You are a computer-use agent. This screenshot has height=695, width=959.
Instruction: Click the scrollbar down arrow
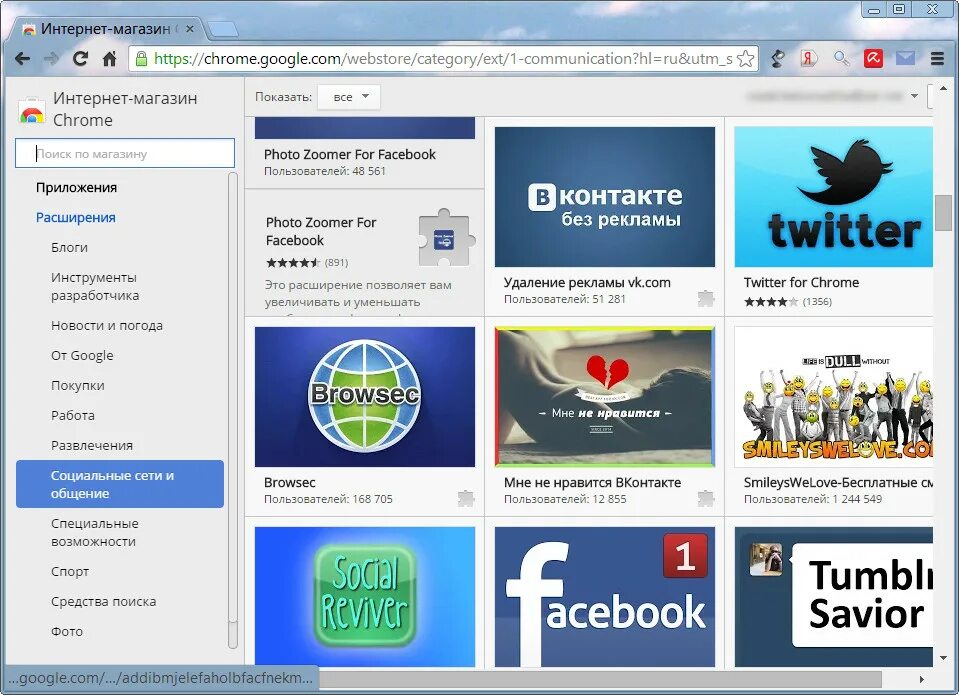[942, 658]
